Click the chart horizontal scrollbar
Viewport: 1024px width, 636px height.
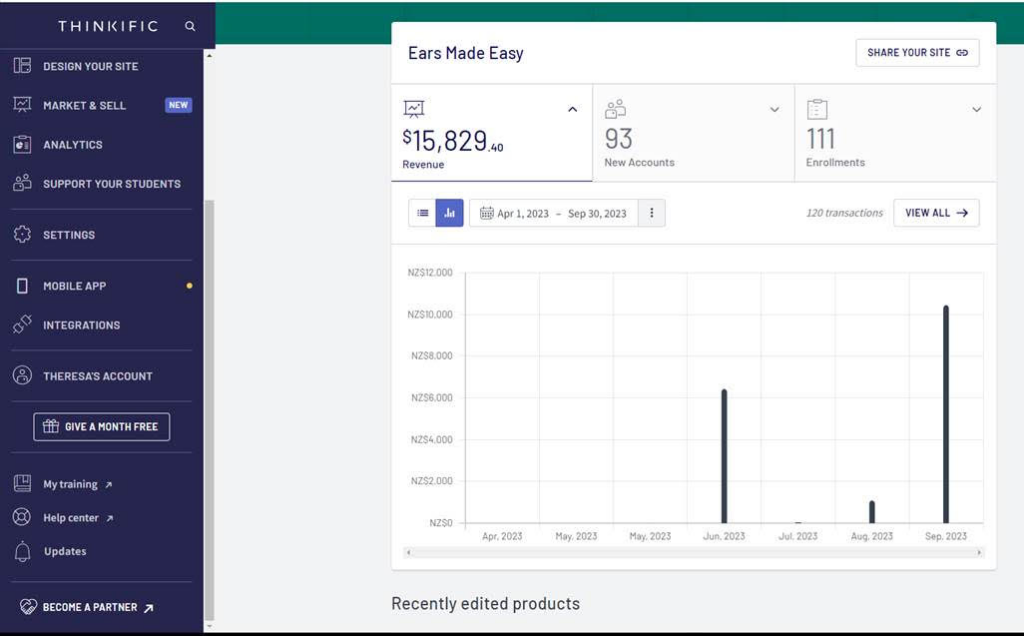(x=694, y=552)
